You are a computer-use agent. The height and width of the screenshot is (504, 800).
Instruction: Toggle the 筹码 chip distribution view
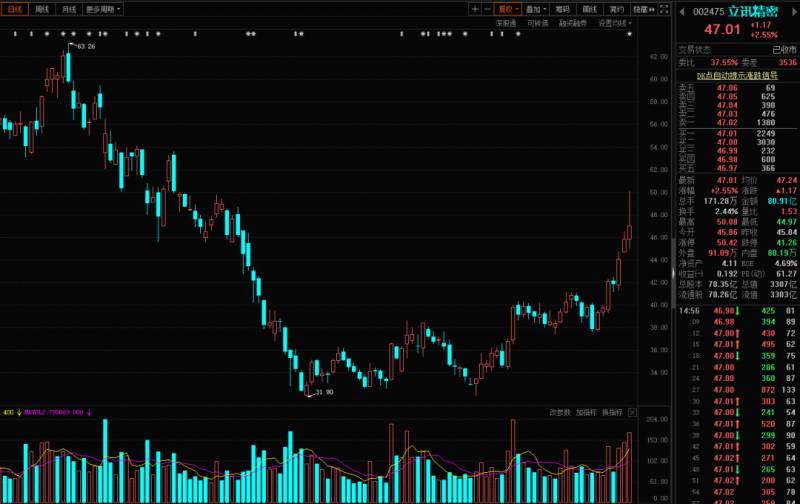[562, 9]
